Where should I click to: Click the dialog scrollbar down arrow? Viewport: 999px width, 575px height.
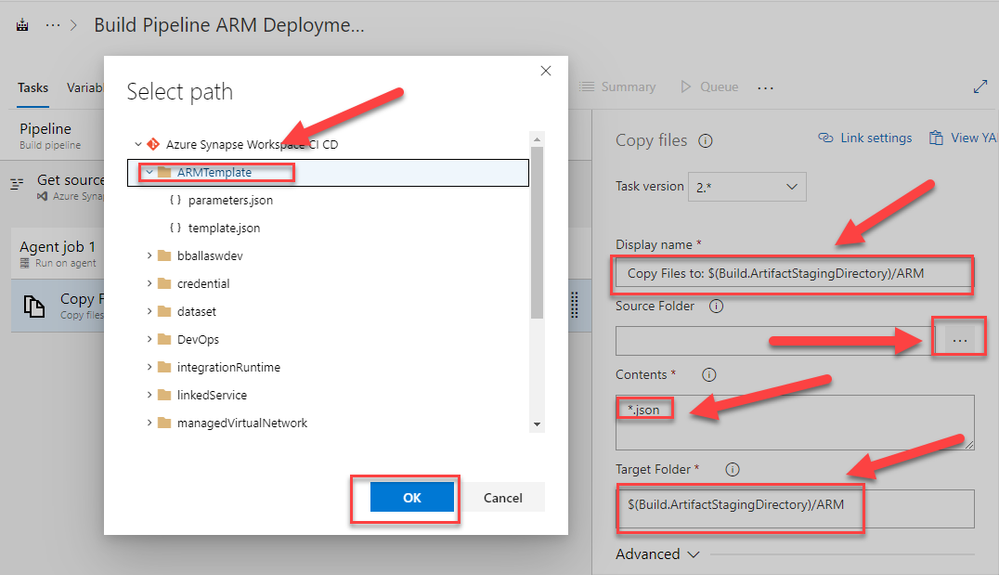pos(537,424)
